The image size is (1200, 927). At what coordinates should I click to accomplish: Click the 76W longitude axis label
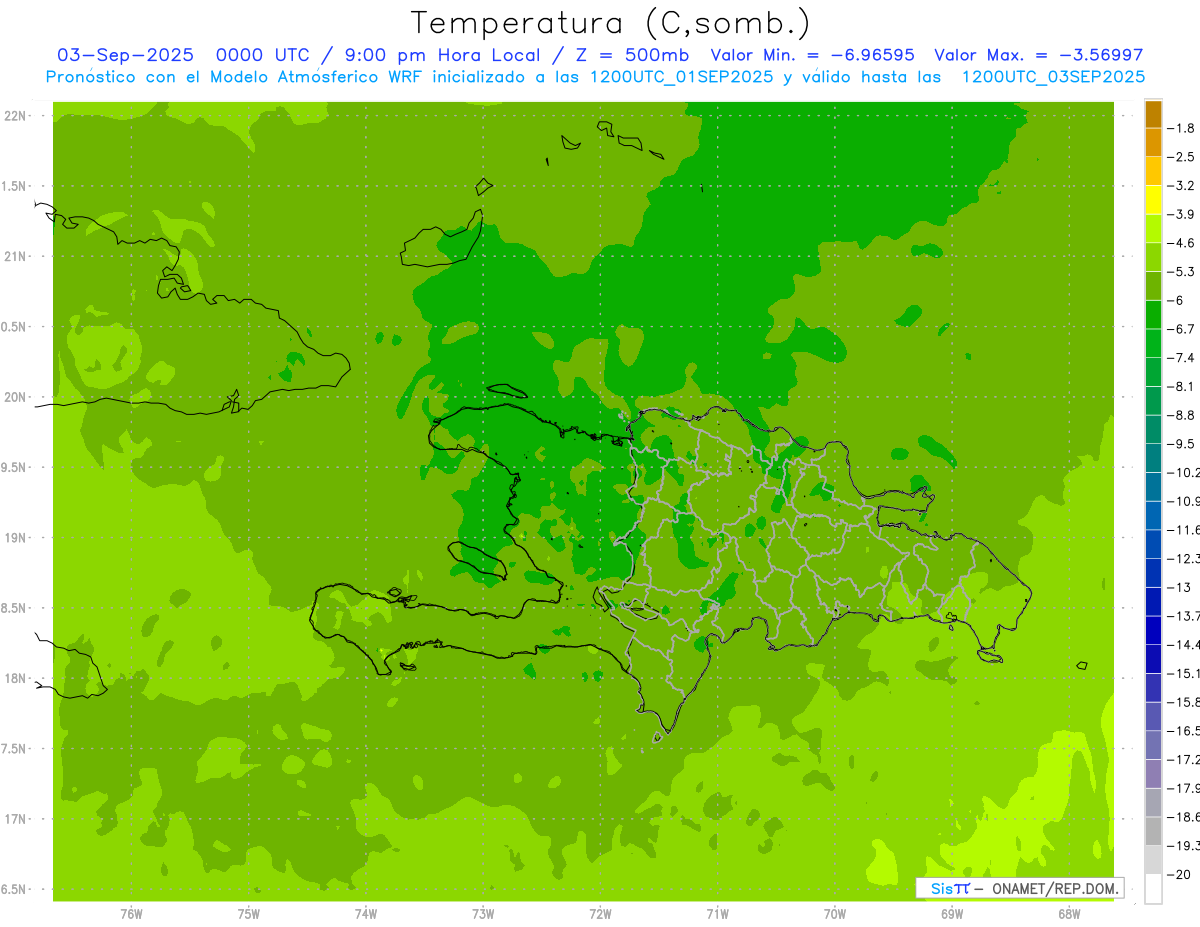tap(131, 914)
